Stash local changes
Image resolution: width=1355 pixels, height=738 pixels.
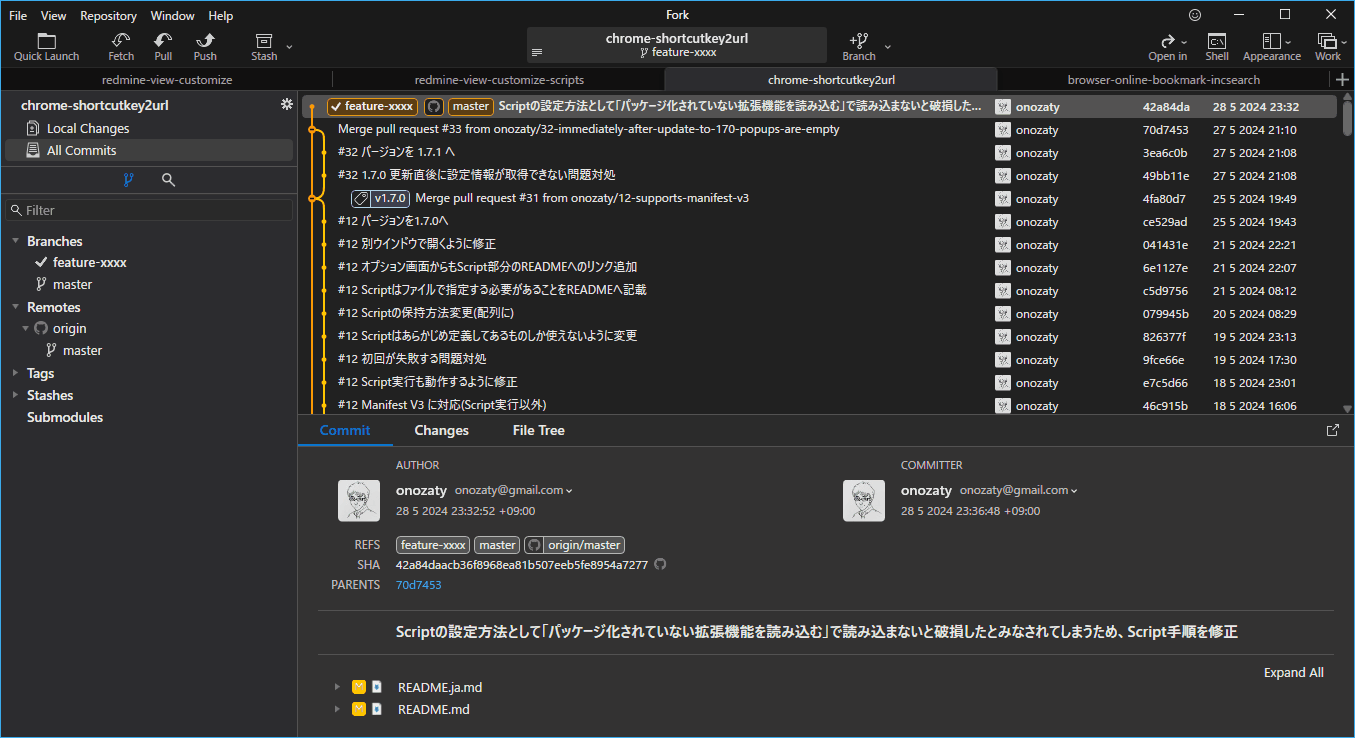point(264,46)
